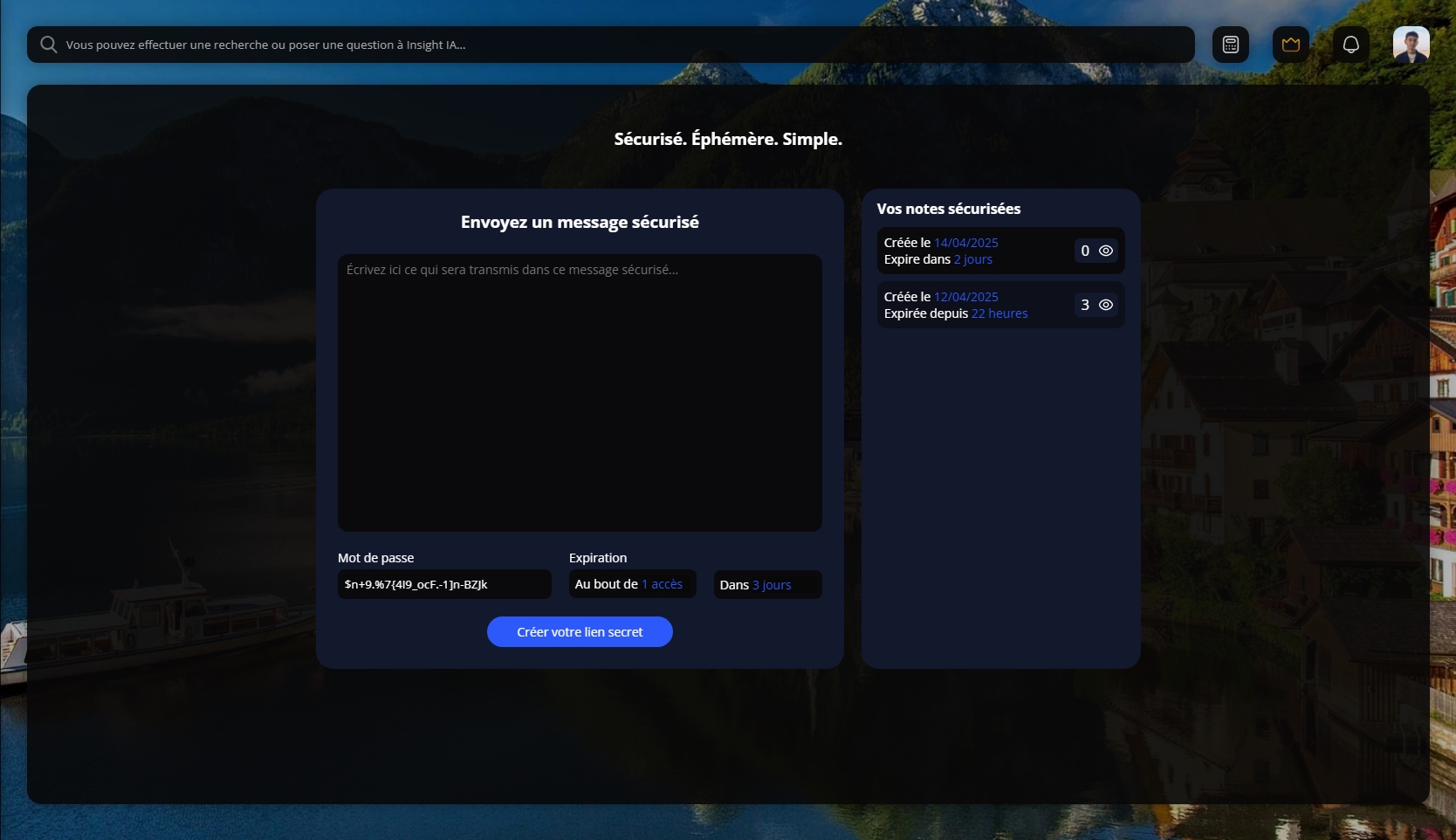Open the 'Dans 3 jours' expiration dropdown

(x=767, y=585)
